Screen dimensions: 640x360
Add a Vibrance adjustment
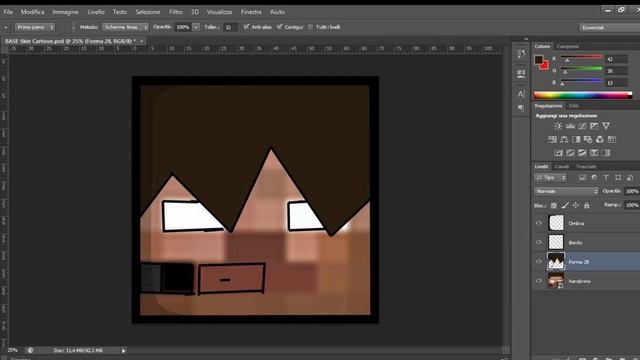coord(606,126)
